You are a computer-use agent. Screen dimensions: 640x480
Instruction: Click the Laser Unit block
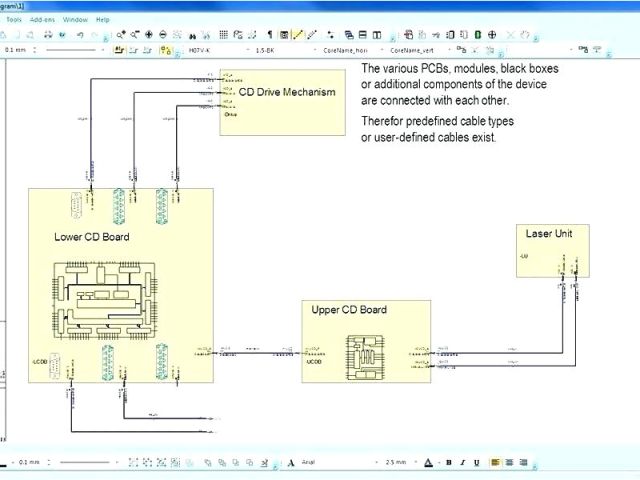click(x=551, y=248)
